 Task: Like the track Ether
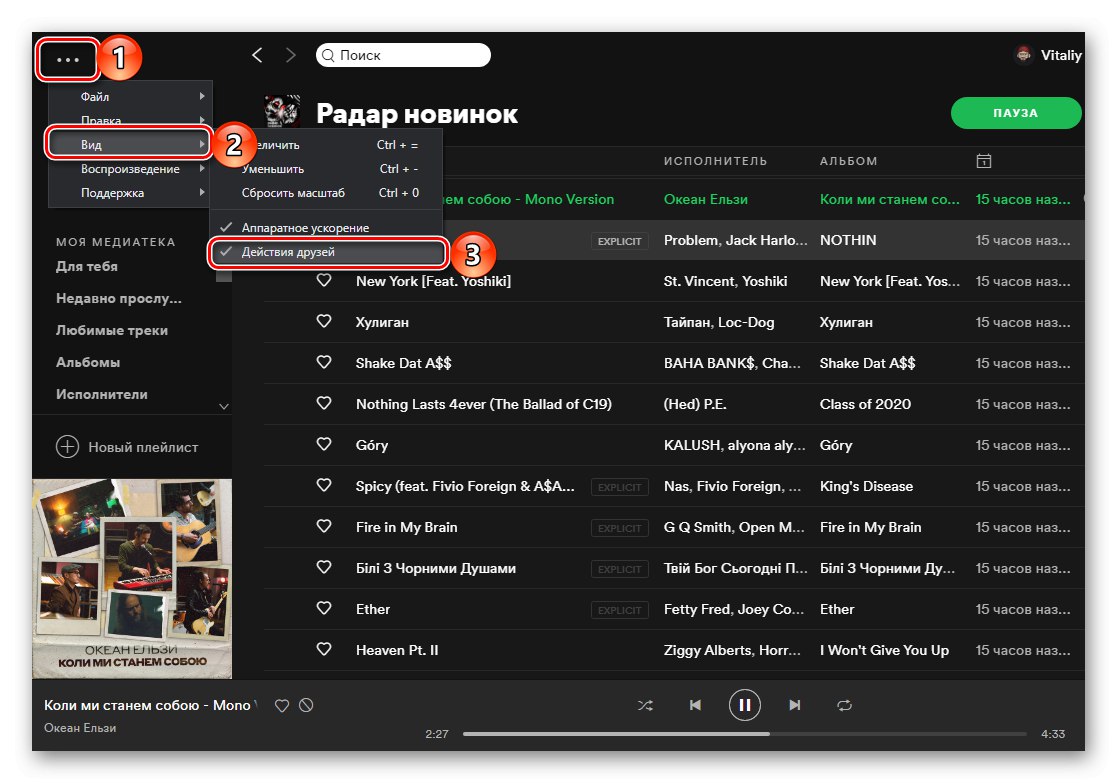click(x=324, y=608)
